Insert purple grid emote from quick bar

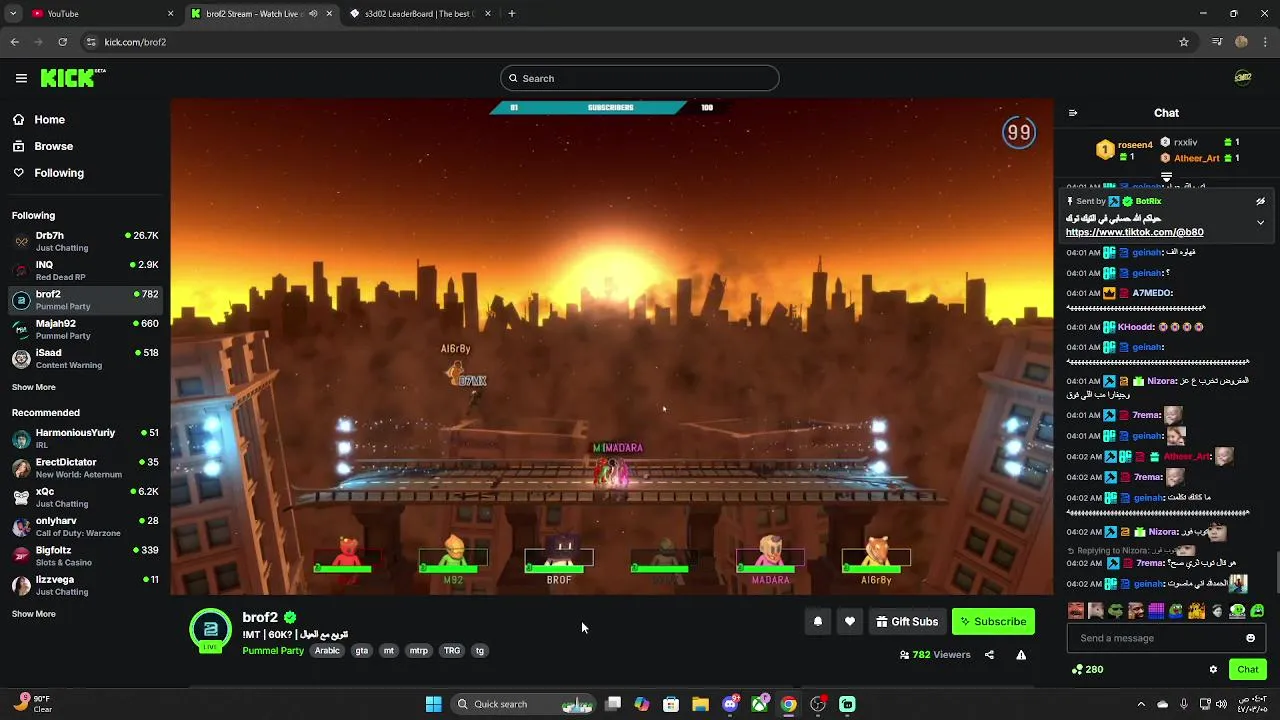point(1156,611)
